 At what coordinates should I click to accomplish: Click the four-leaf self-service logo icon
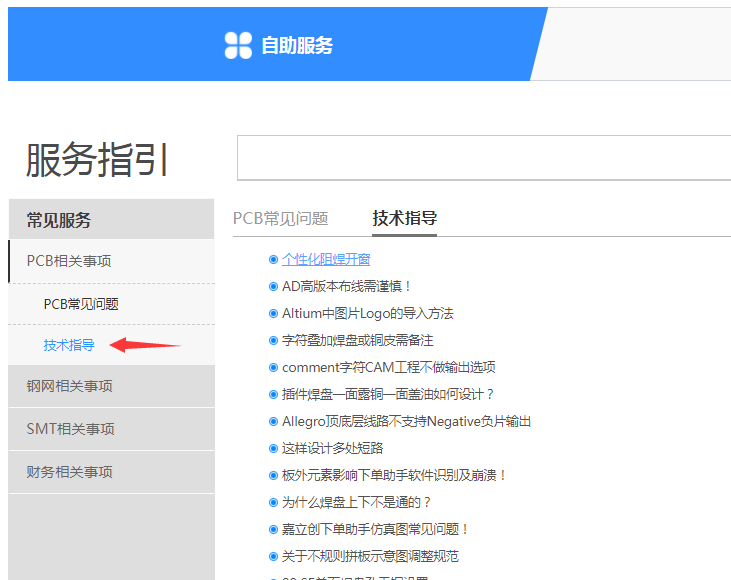point(238,45)
